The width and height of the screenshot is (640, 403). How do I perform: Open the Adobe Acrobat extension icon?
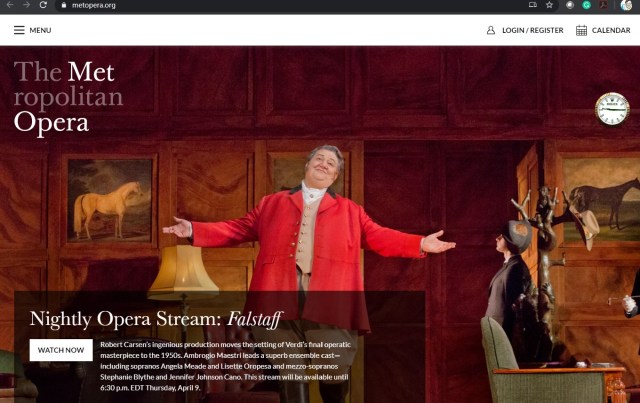pyautogui.click(x=603, y=5)
